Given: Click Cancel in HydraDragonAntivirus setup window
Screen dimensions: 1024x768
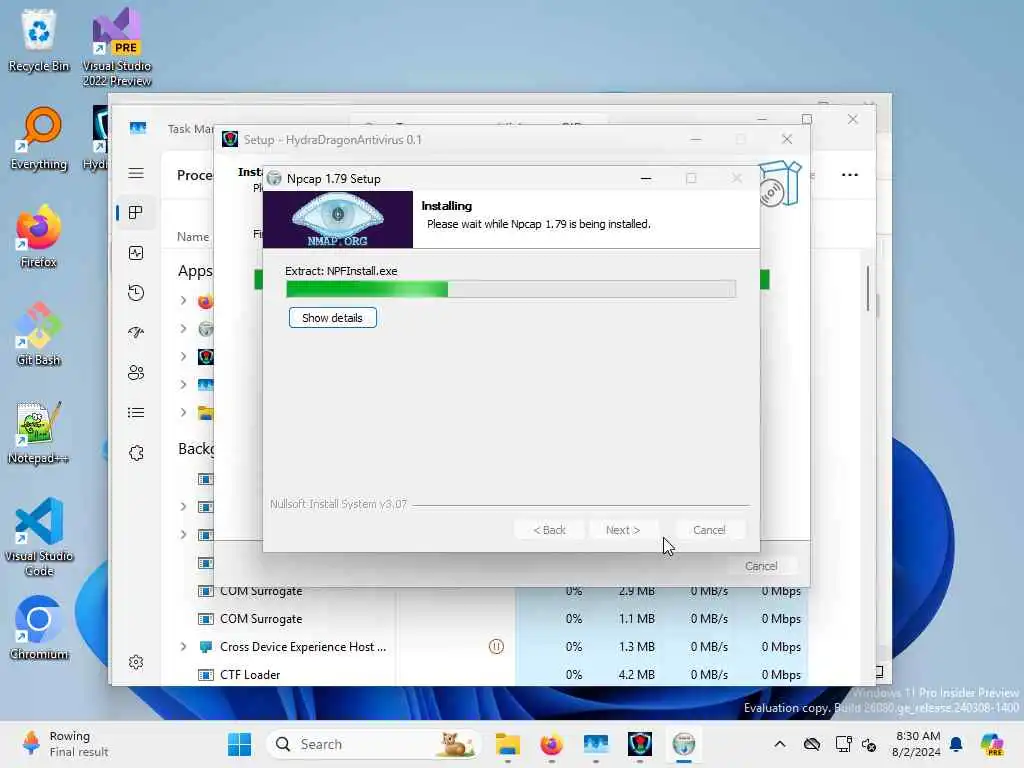Looking at the screenshot, I should 761,566.
